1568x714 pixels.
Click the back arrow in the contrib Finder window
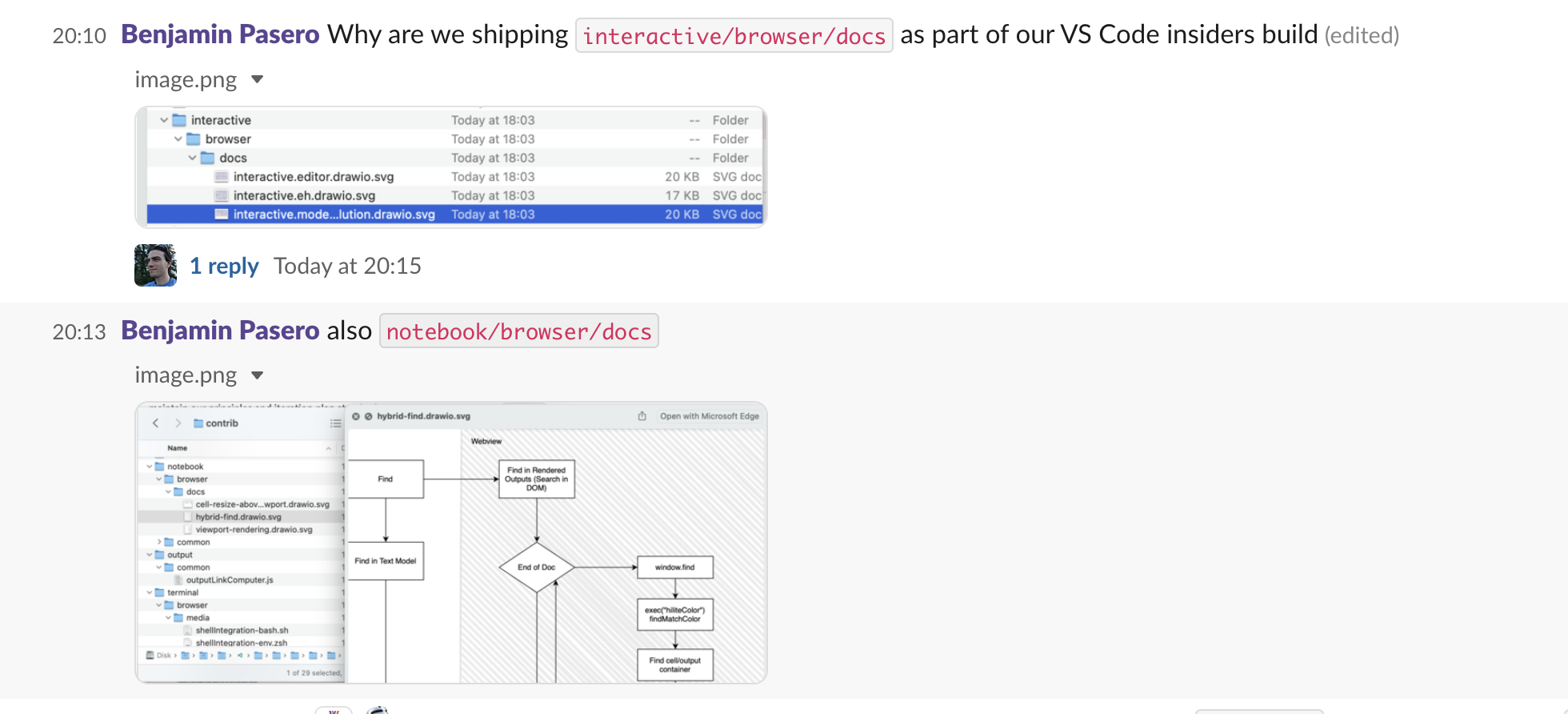pos(156,423)
